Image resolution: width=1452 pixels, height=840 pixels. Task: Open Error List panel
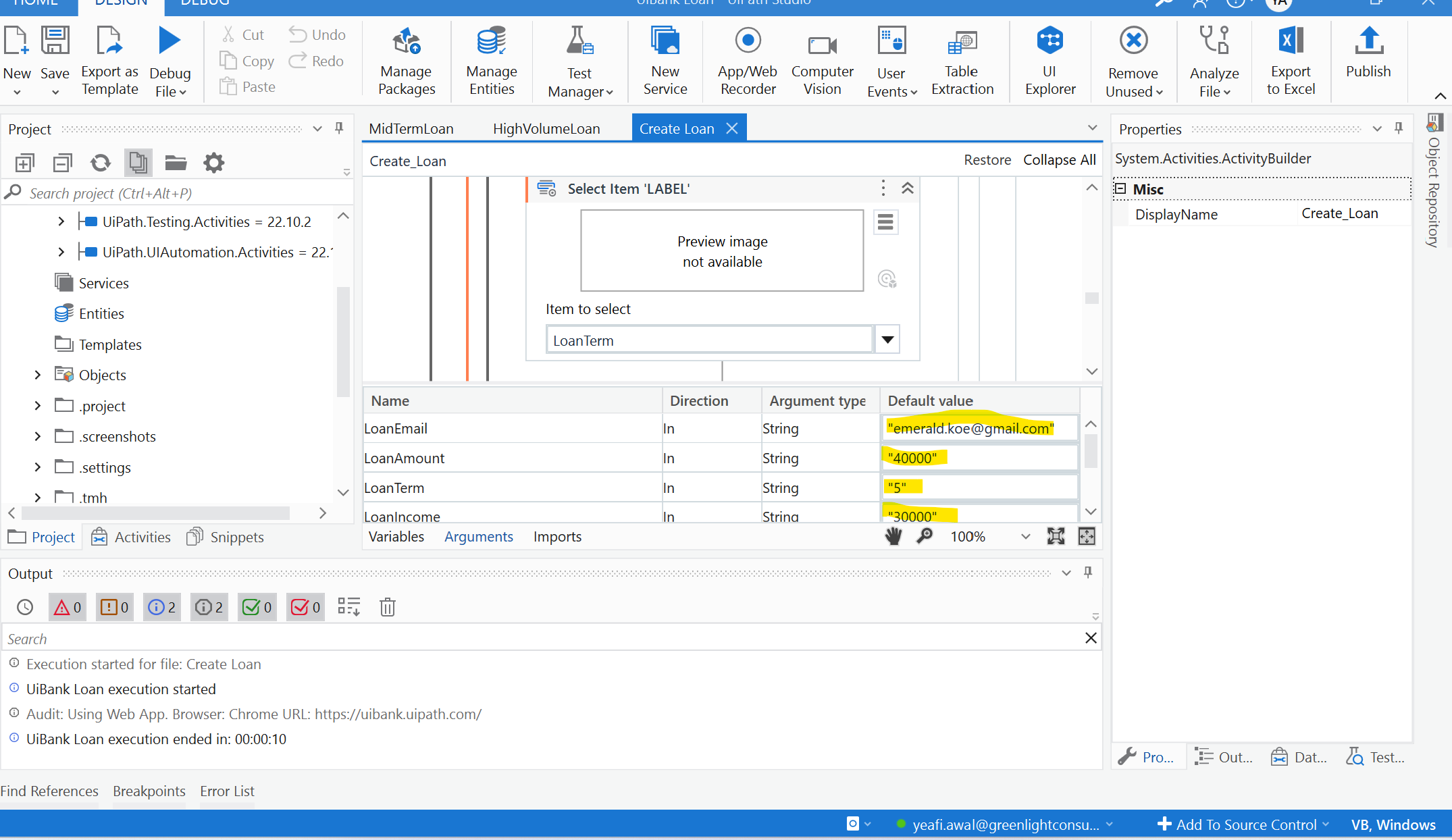pos(227,791)
